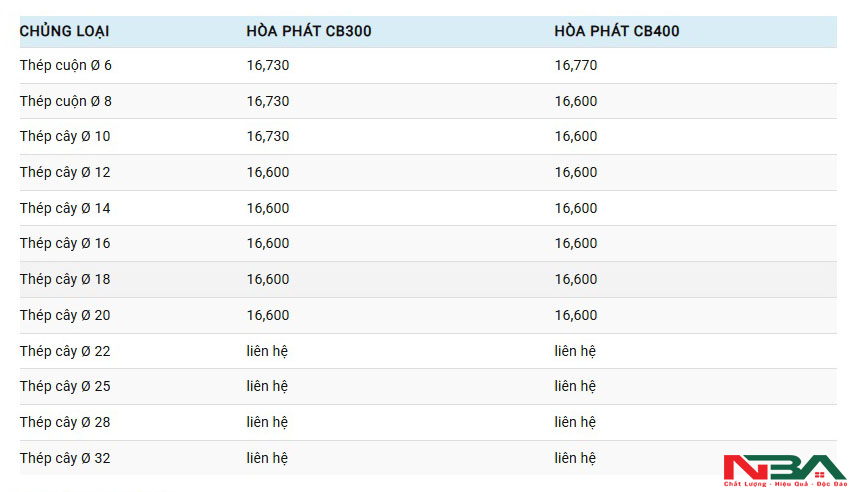The image size is (852, 492).
Task: Click the CHỦNG LOẠI column header
Action: tap(65, 31)
